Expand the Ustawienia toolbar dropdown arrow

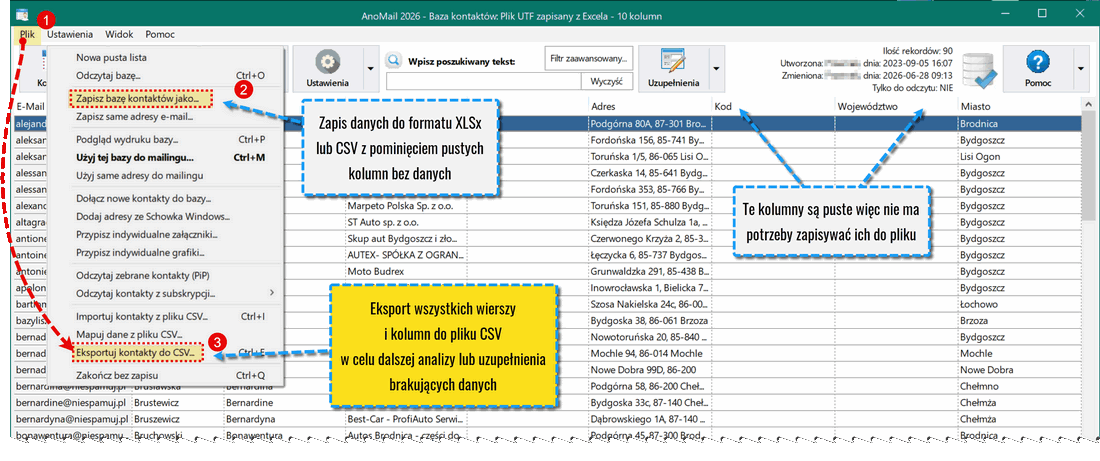coord(370,69)
